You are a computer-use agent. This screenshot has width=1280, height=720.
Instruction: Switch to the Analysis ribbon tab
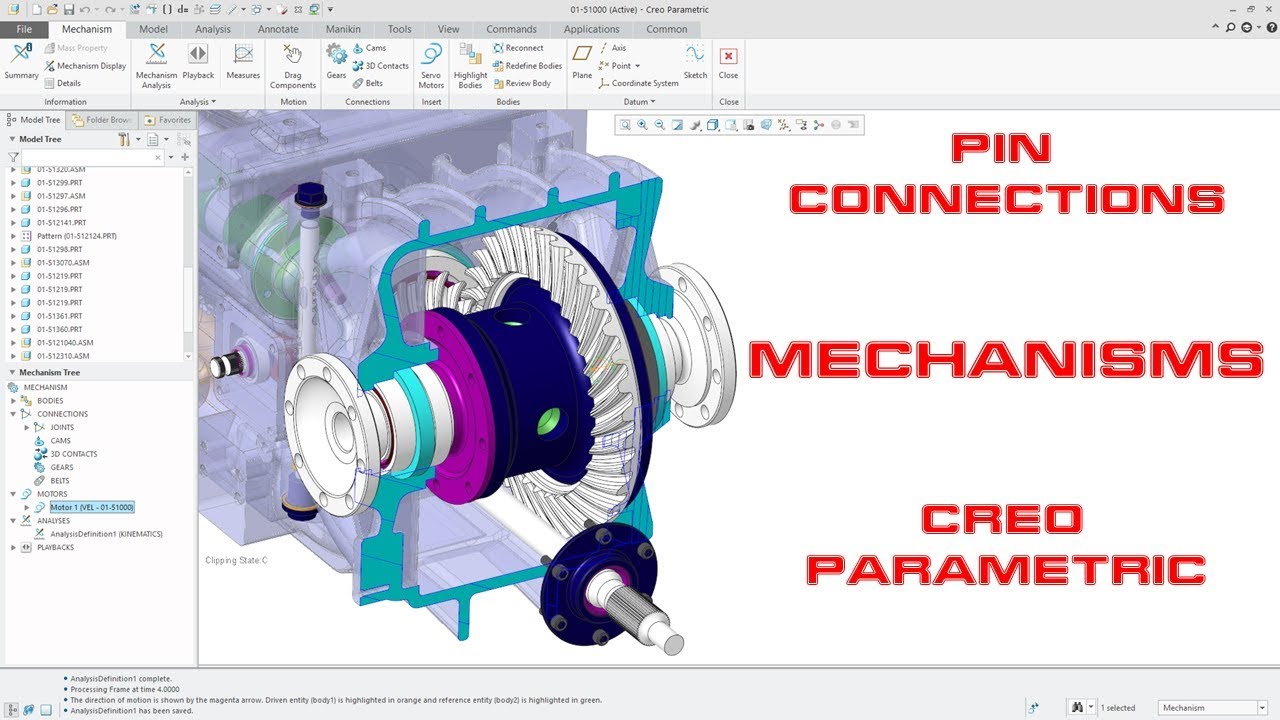click(x=213, y=29)
